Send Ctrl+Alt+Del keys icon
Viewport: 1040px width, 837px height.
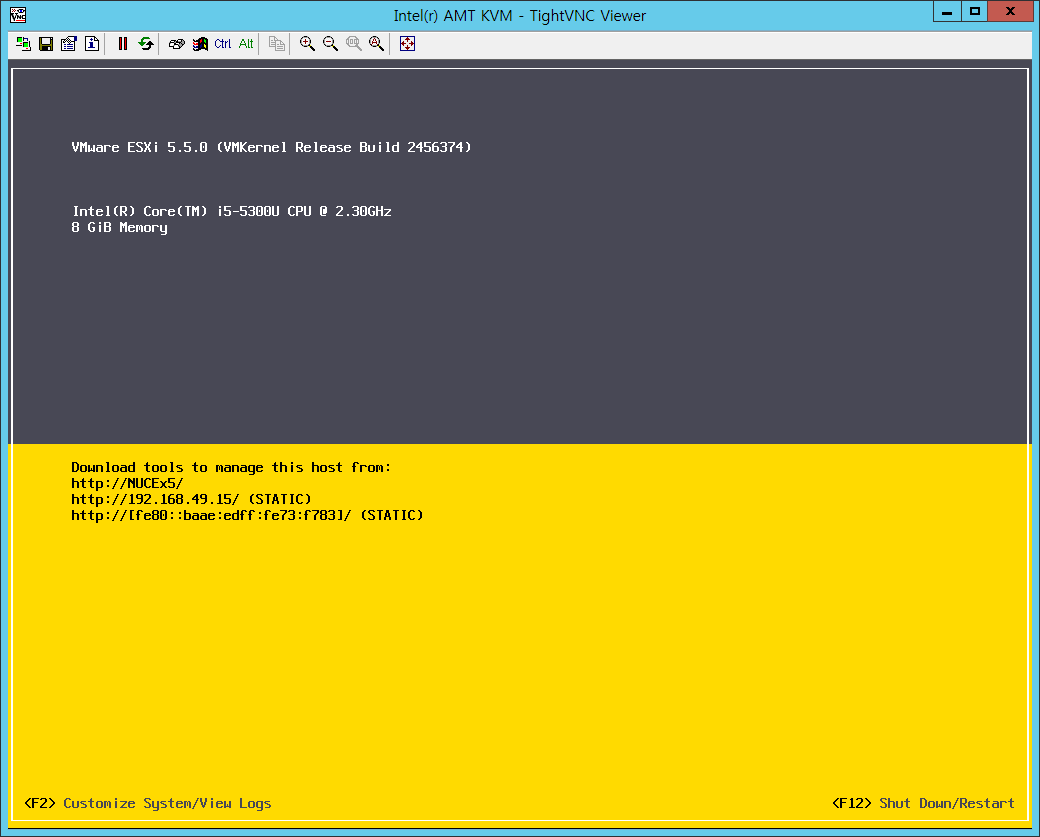coord(176,44)
